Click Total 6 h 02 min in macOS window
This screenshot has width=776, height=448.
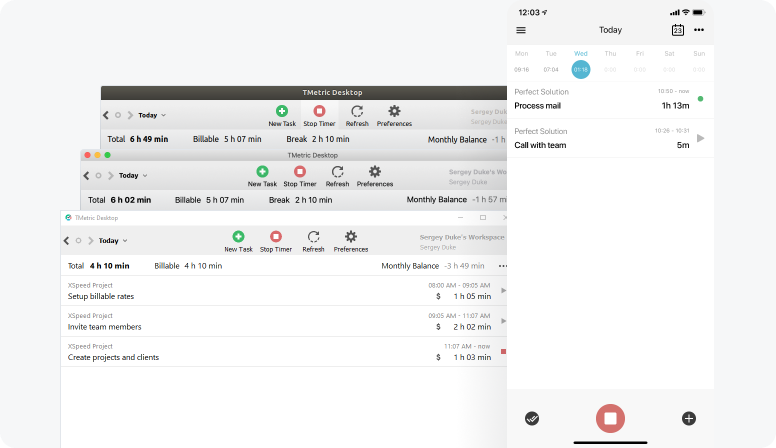(x=119, y=200)
